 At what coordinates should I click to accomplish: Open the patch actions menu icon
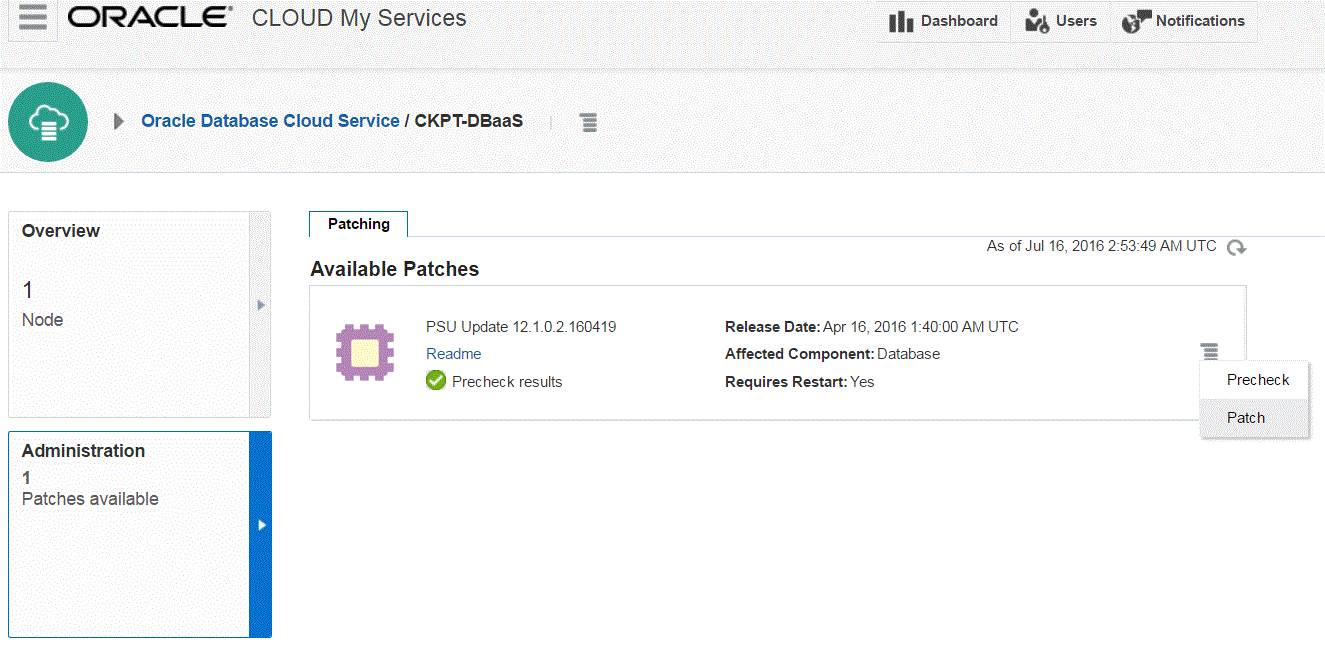[x=1210, y=351]
